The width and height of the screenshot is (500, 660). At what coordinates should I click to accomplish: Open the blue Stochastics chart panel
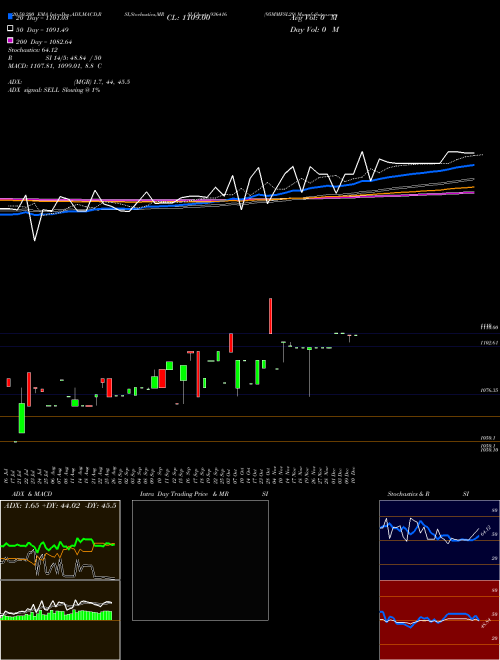[439, 540]
